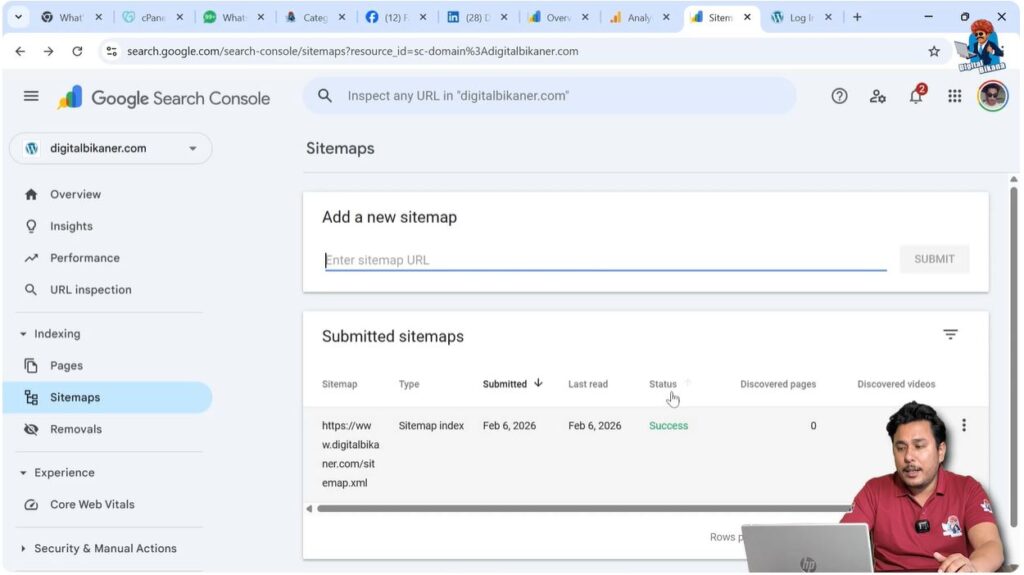Switch to the Log In WordPress tab
Viewport: 1024px width, 575px height.
point(799,18)
